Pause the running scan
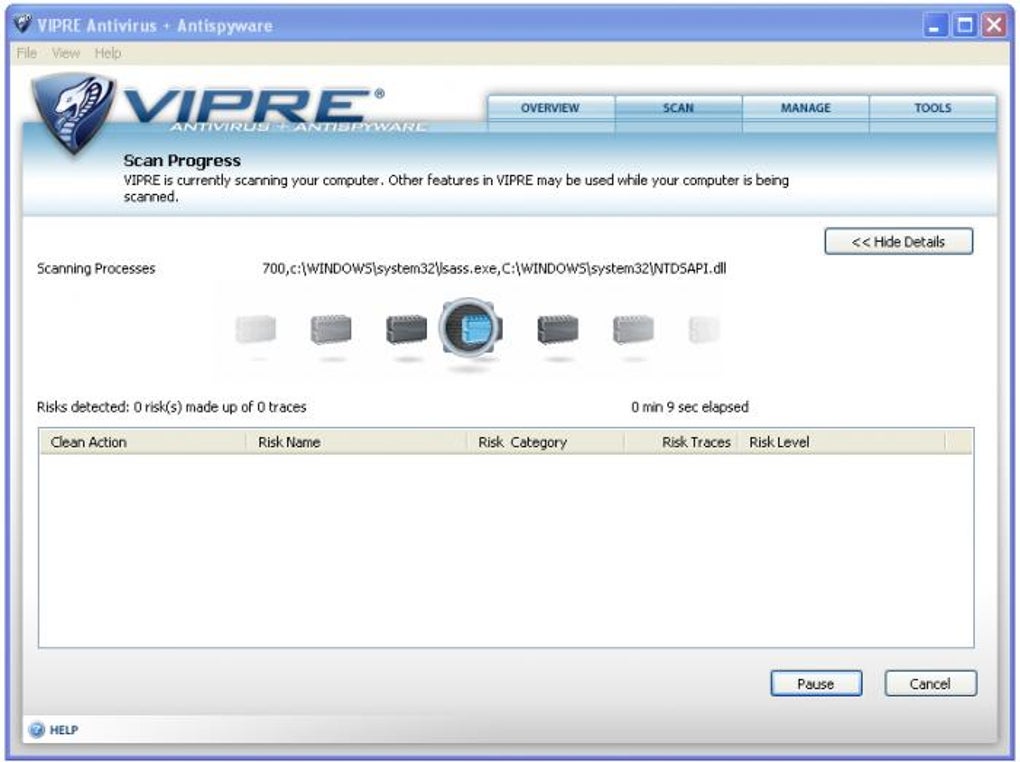 tap(816, 683)
